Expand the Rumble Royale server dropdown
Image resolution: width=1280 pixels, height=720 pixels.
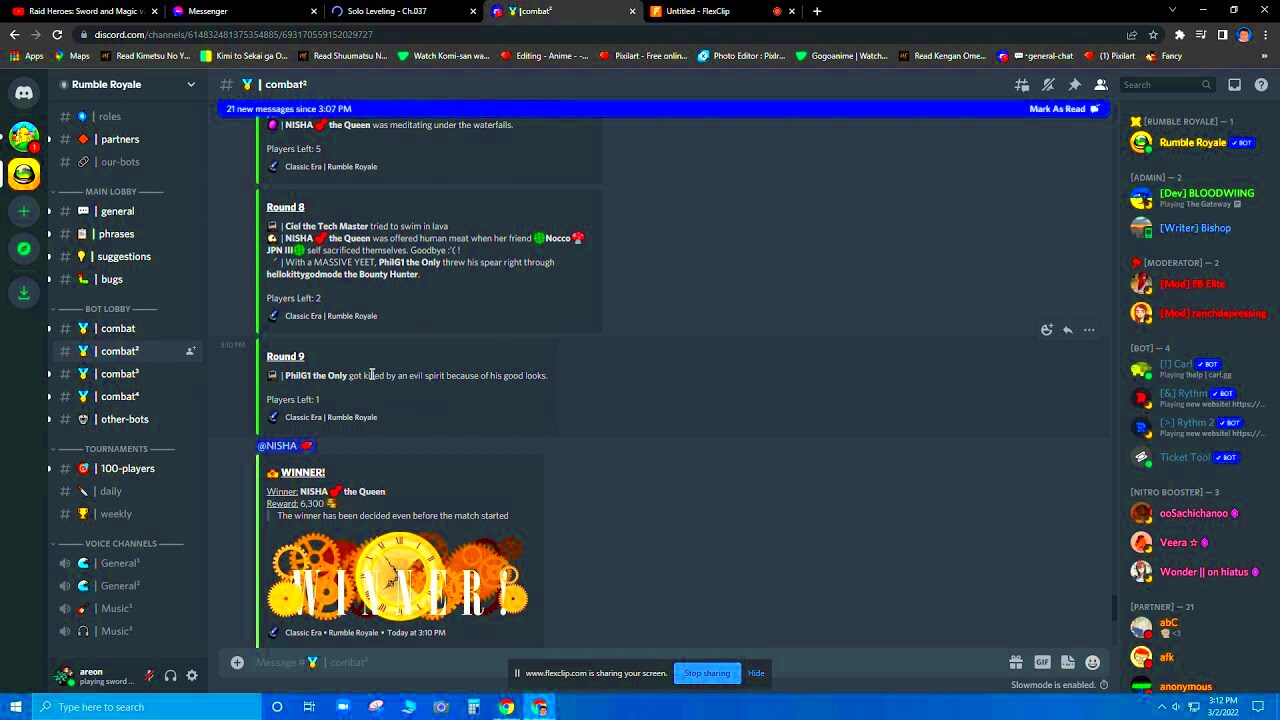point(191,85)
